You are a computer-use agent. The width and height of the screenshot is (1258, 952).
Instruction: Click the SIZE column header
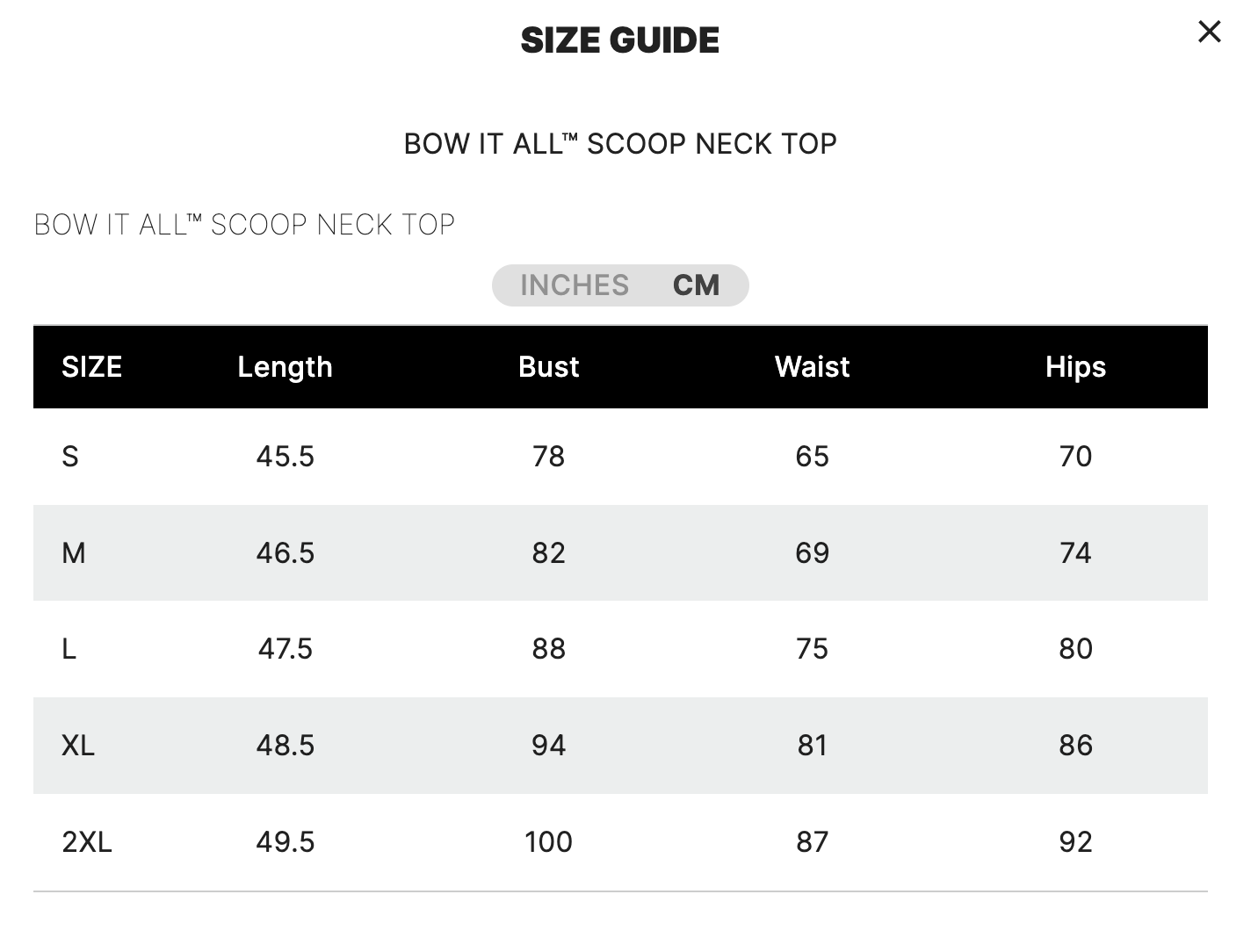(91, 367)
